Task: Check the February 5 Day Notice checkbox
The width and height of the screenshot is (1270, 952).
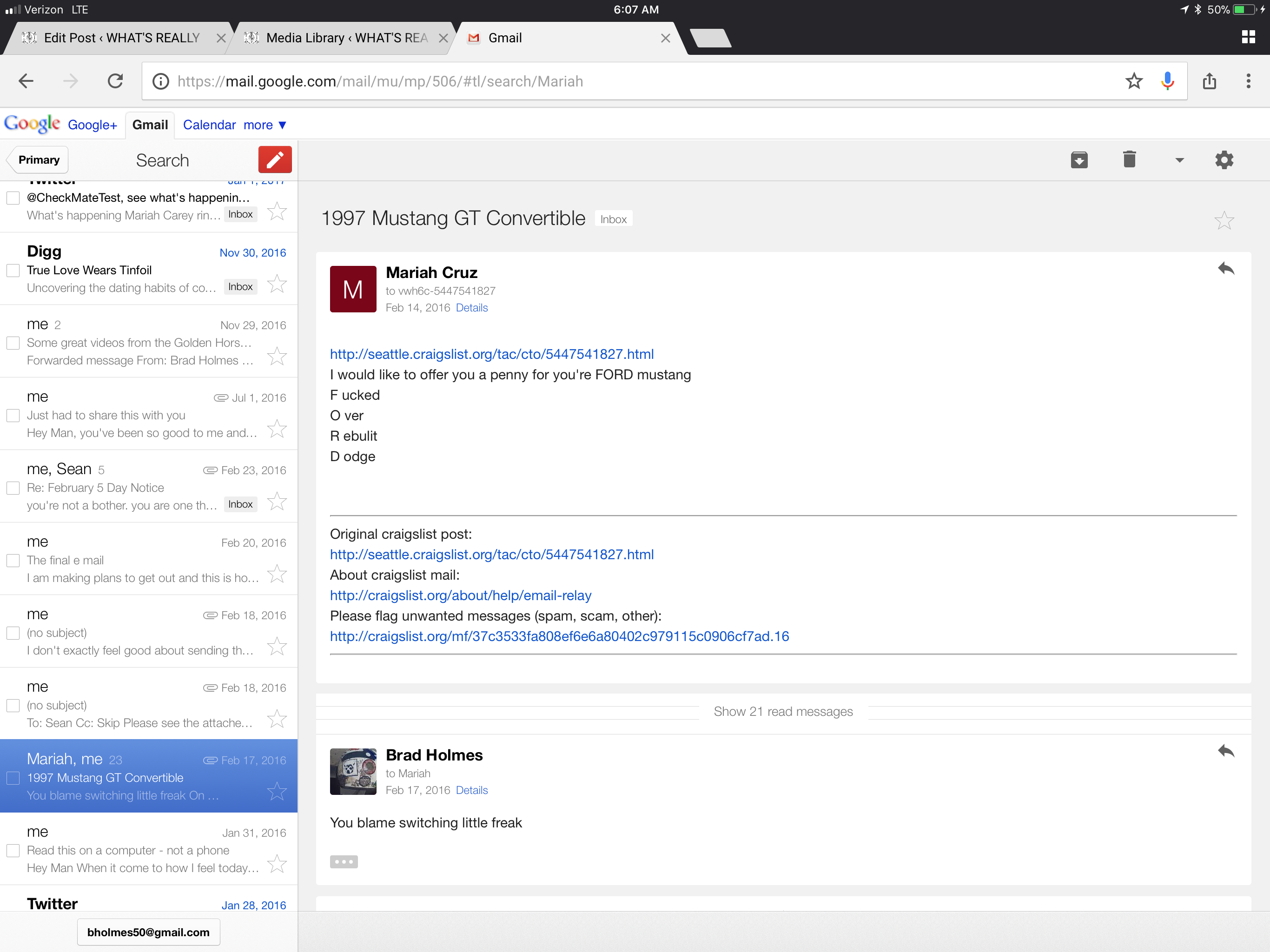Action: click(13, 488)
